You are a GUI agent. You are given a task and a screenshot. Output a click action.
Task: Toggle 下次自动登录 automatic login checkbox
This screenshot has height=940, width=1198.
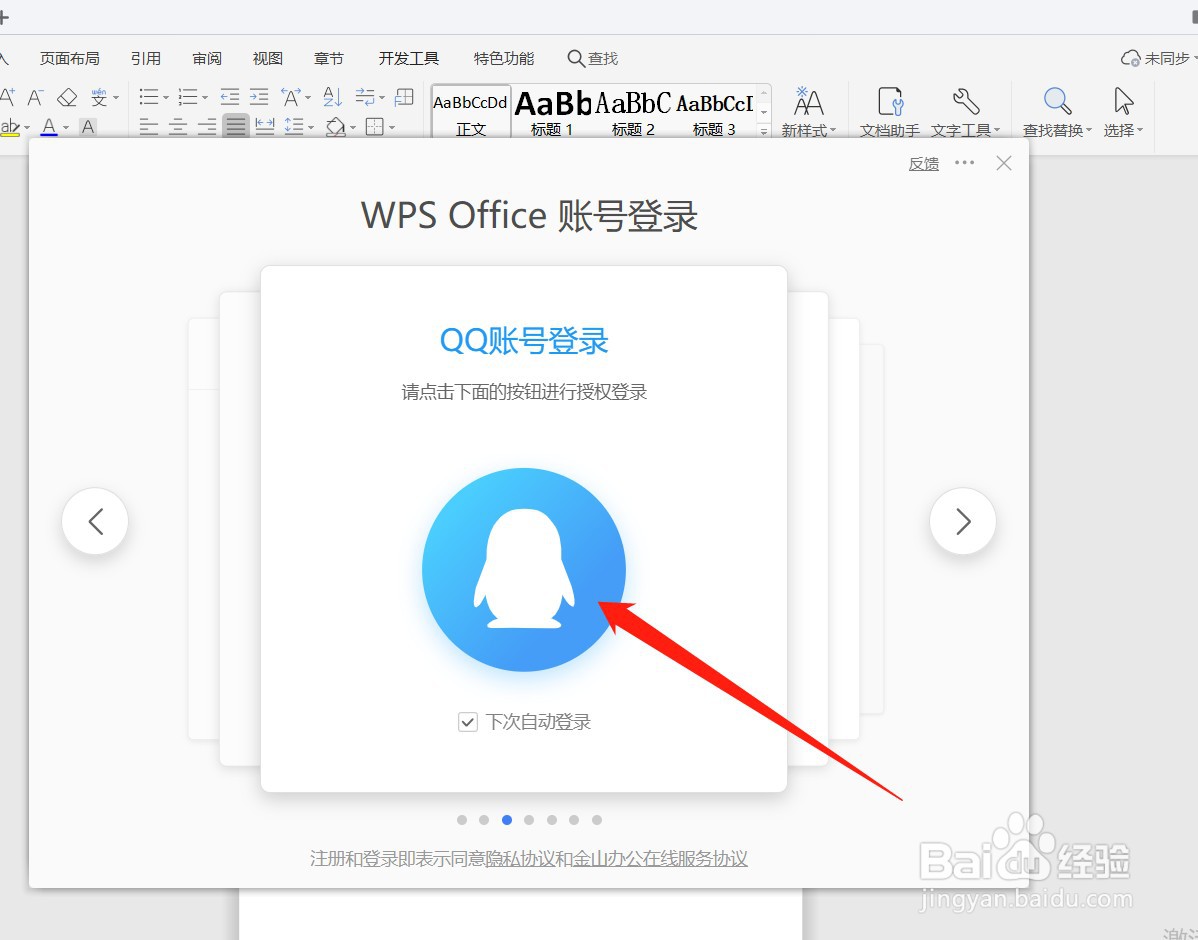pyautogui.click(x=467, y=722)
